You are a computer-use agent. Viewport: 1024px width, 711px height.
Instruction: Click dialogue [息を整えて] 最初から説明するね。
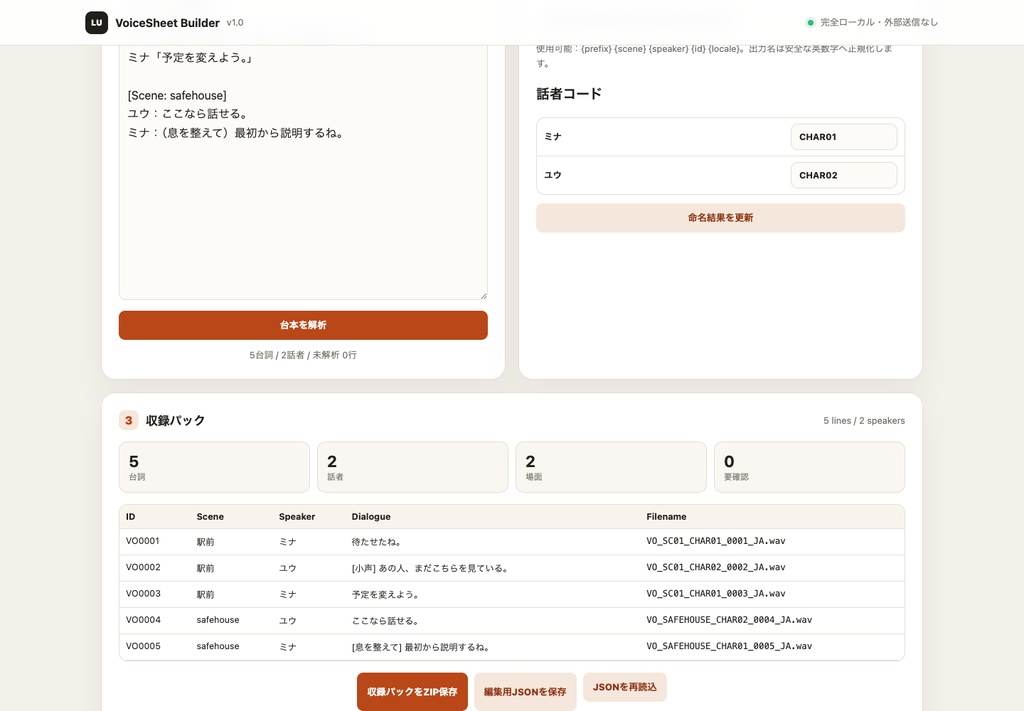pyautogui.click(x=421, y=647)
